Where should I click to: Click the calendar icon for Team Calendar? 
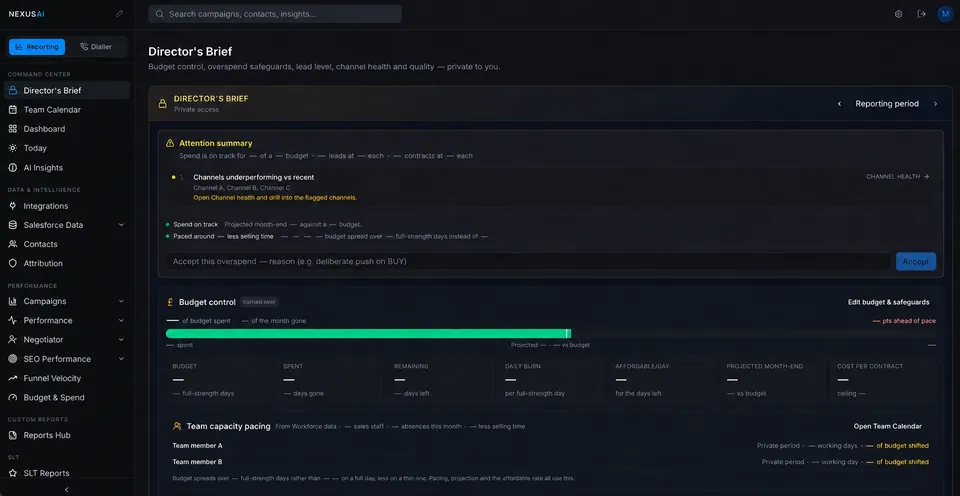coord(13,110)
